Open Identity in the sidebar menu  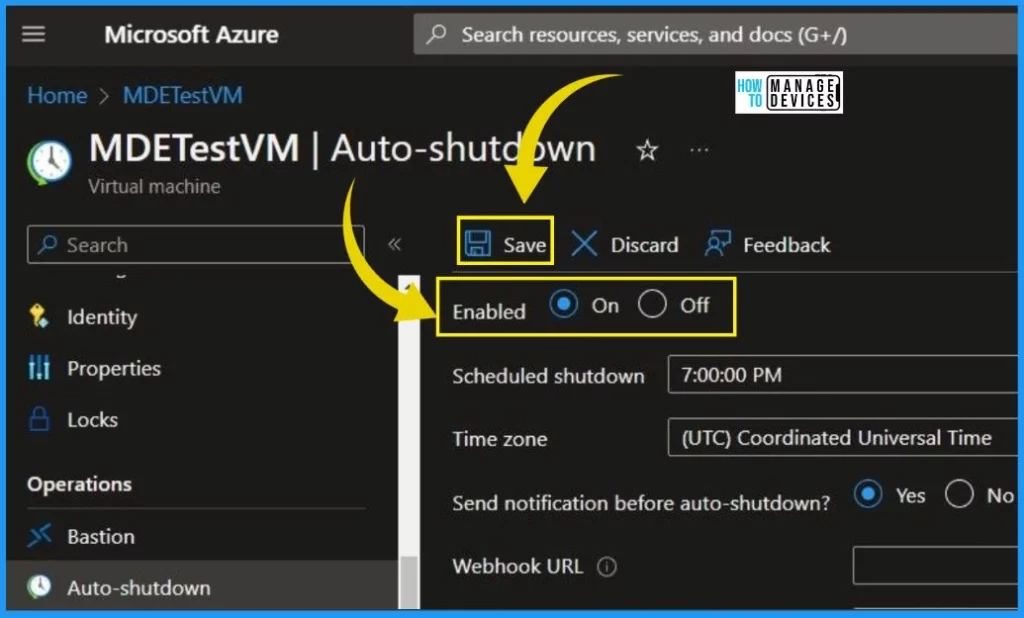(101, 317)
